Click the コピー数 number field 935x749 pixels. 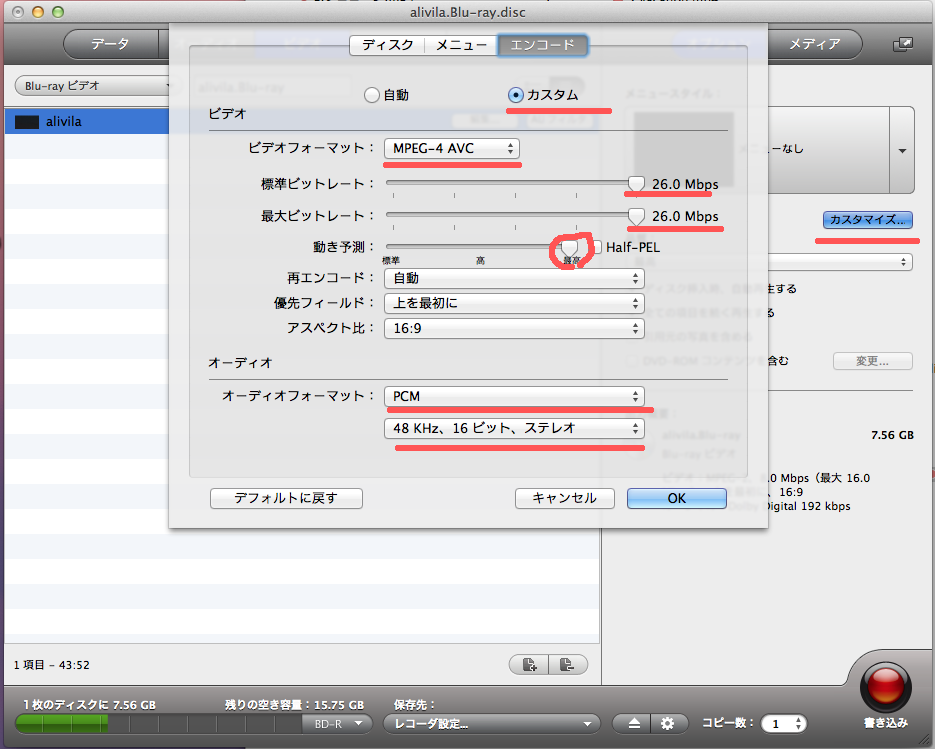click(776, 724)
